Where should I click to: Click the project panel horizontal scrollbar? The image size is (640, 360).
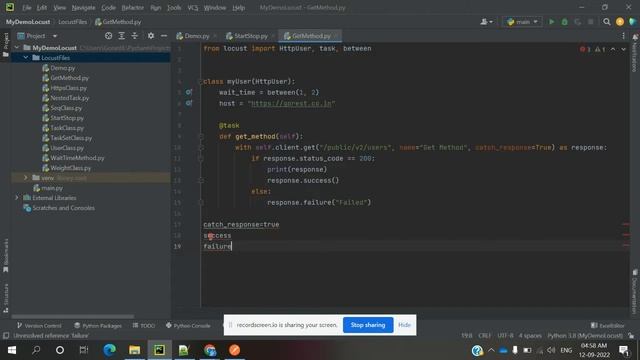coord(73,316)
